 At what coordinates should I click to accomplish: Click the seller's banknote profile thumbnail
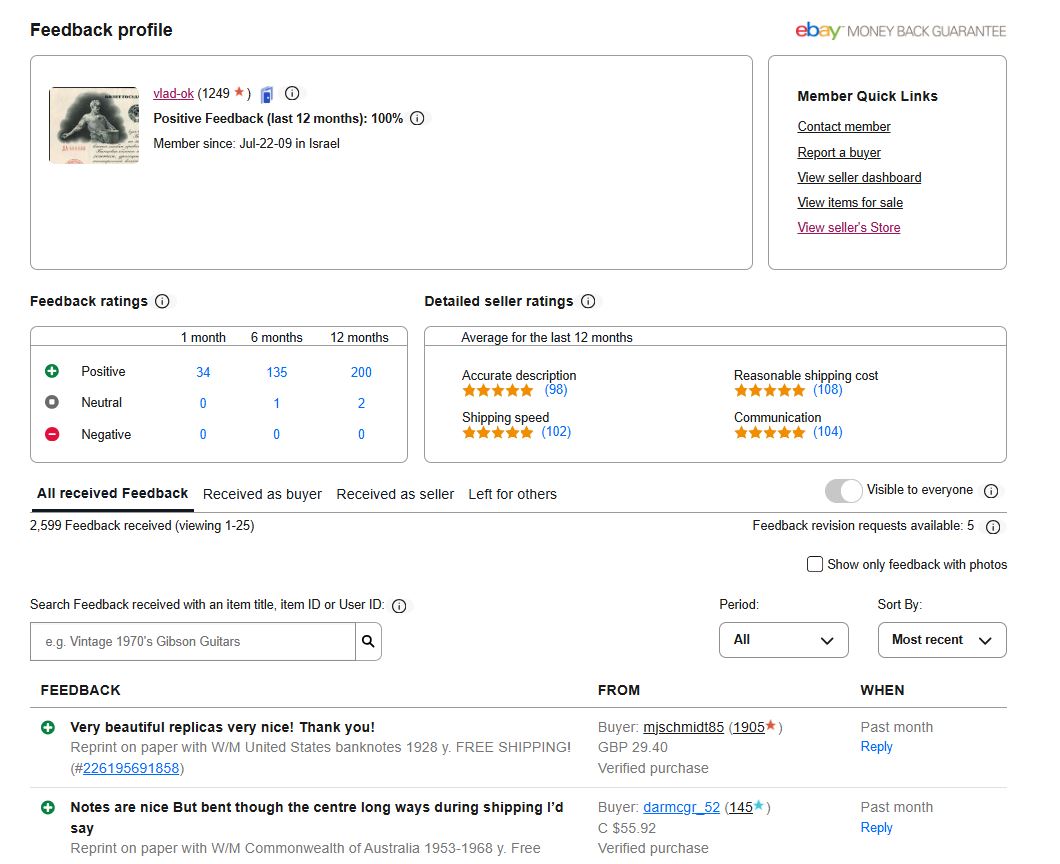pos(94,125)
